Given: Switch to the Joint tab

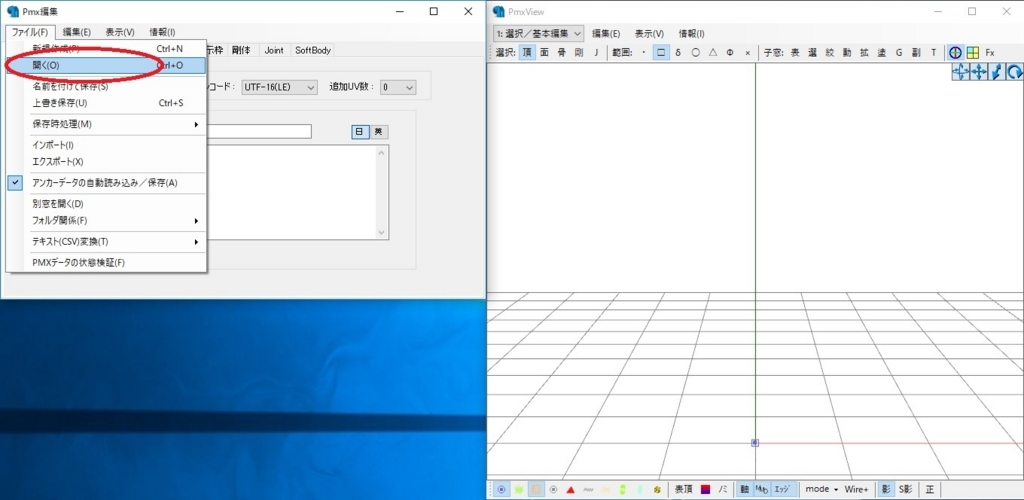Looking at the screenshot, I should click(274, 50).
